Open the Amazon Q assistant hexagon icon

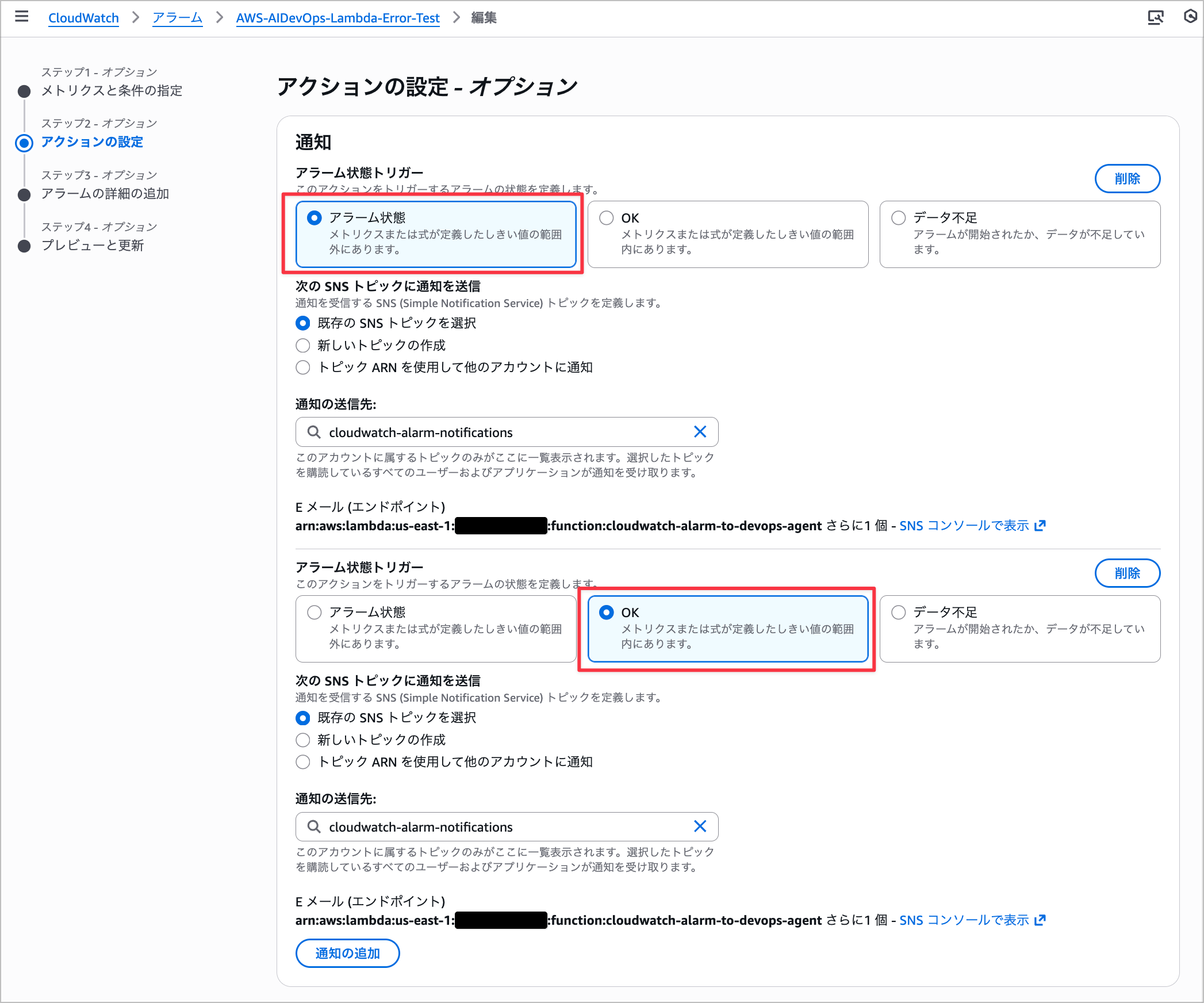(1190, 17)
